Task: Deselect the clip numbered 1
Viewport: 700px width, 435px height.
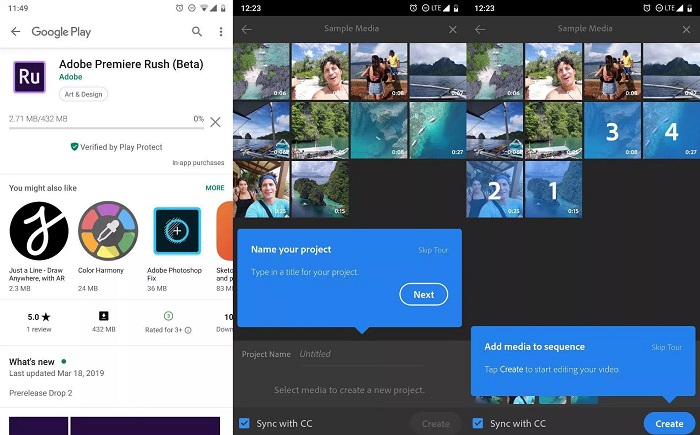Action: [x=554, y=189]
